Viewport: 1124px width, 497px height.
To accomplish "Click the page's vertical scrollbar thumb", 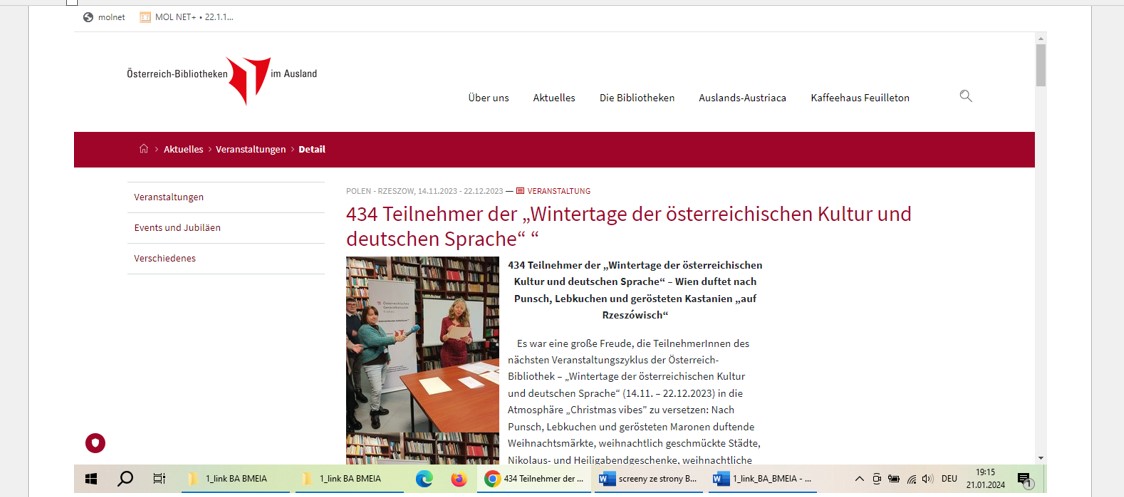I will click(1040, 66).
